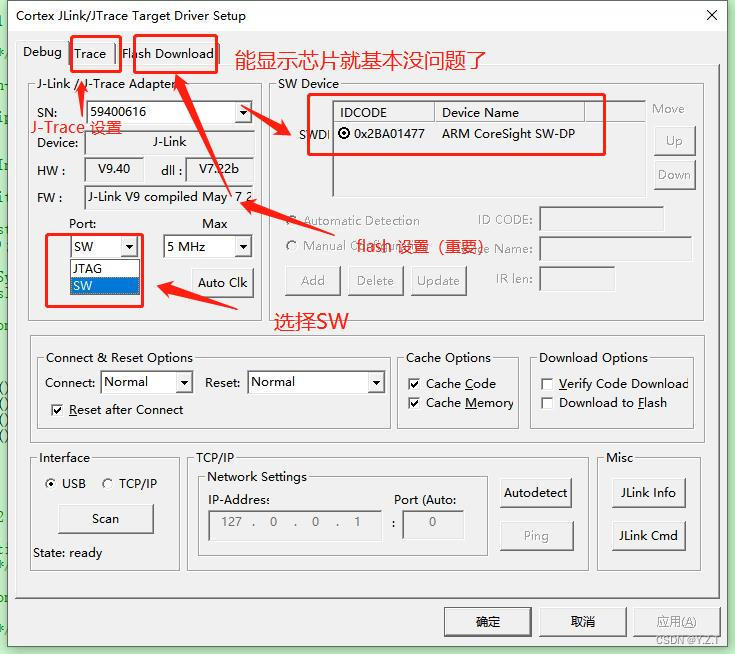Click the IDCODE column header
735x654 pixels.
pyautogui.click(x=384, y=113)
